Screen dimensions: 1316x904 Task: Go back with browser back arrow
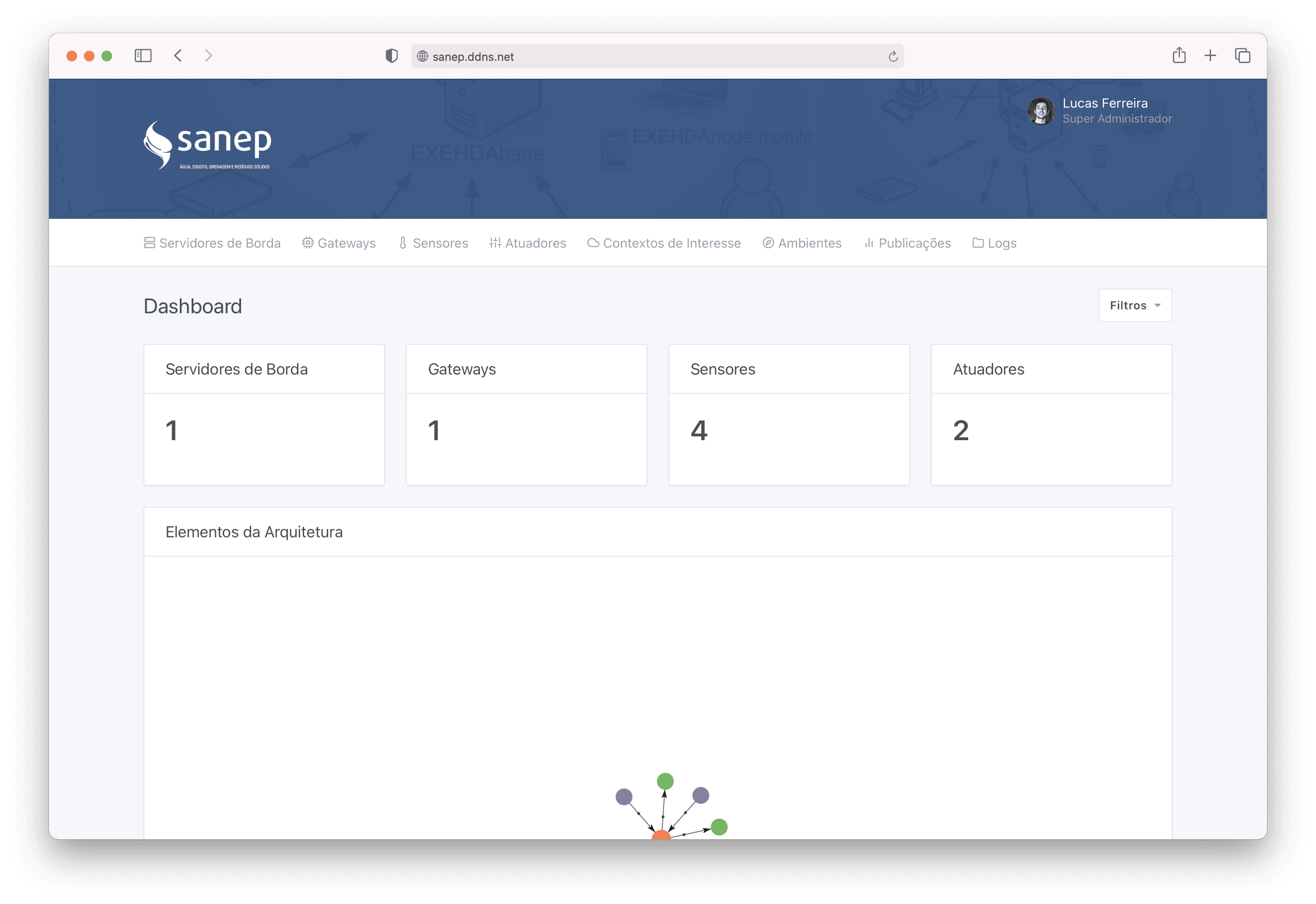tap(178, 56)
